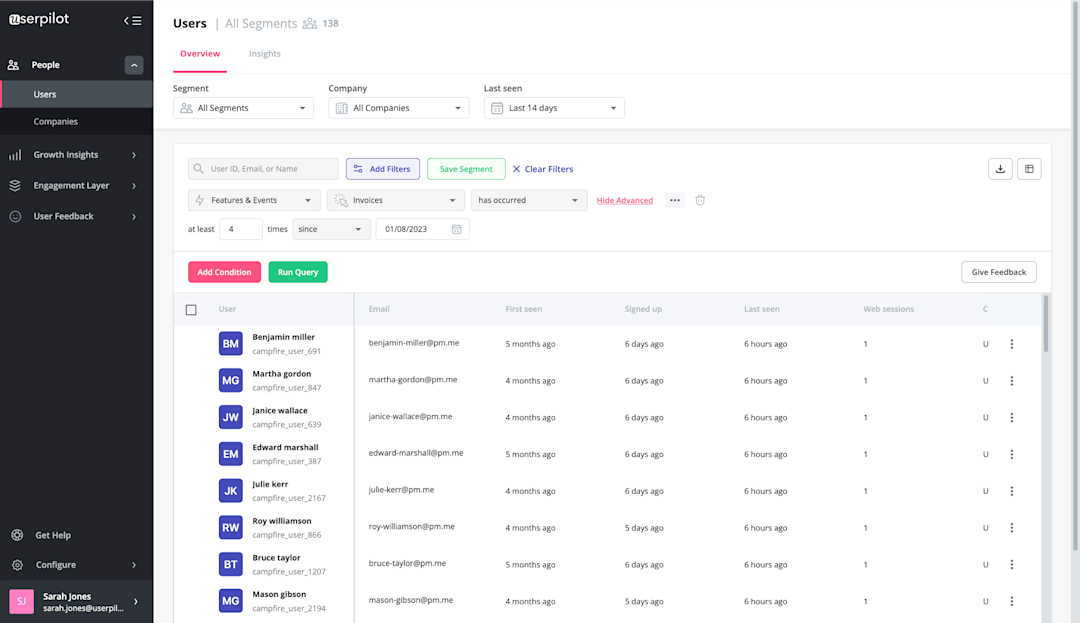
Task: Click the Hide Advanced link
Action: 625,200
